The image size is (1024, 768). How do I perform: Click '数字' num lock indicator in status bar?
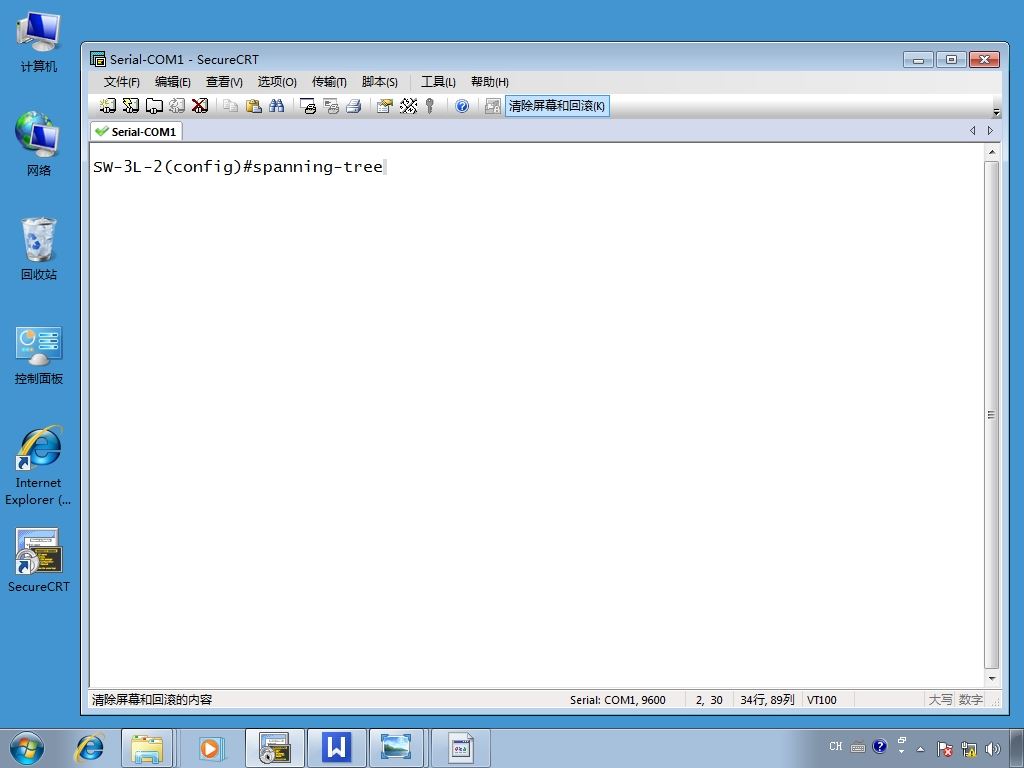970,700
